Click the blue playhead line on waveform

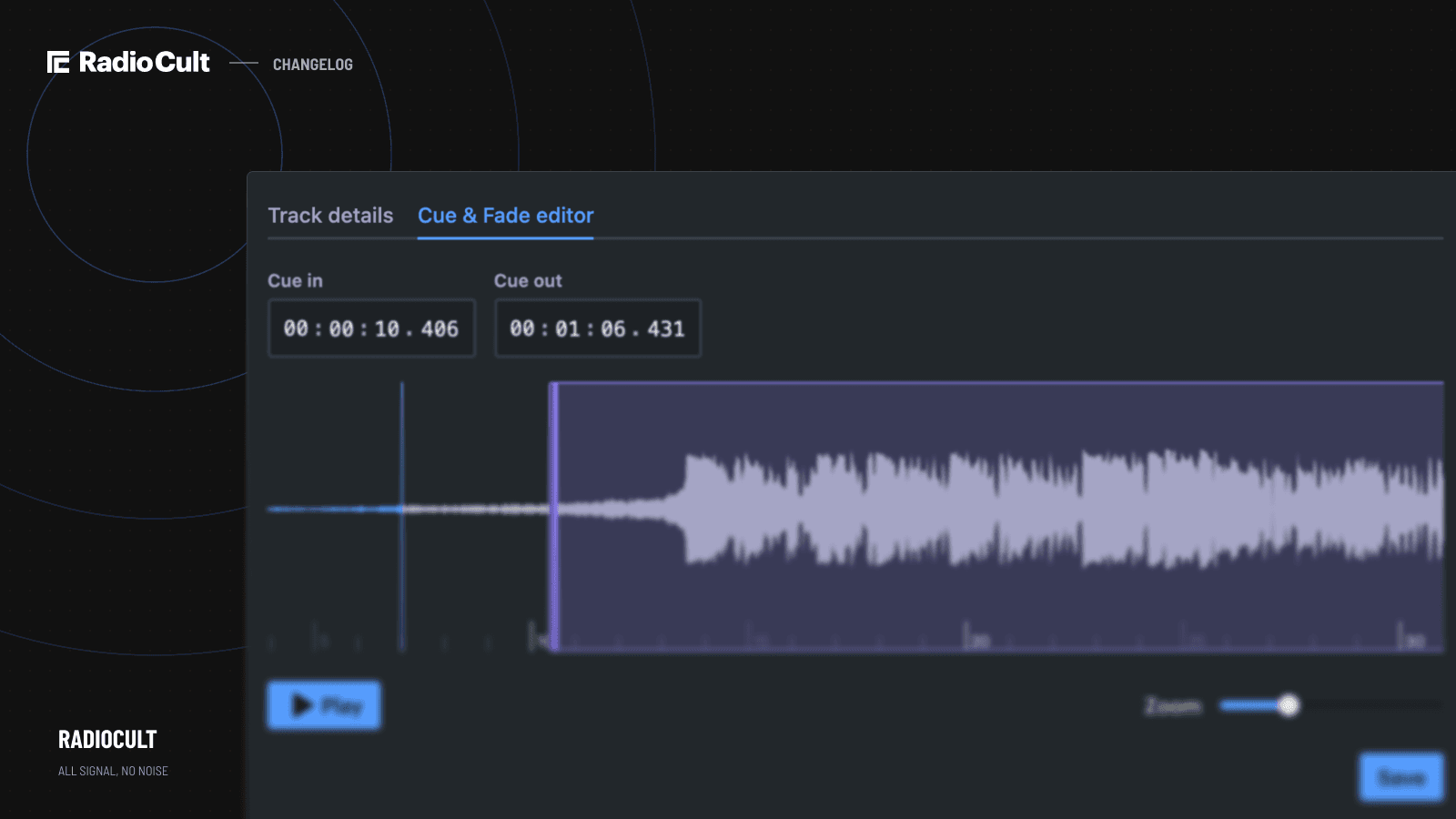click(x=402, y=516)
